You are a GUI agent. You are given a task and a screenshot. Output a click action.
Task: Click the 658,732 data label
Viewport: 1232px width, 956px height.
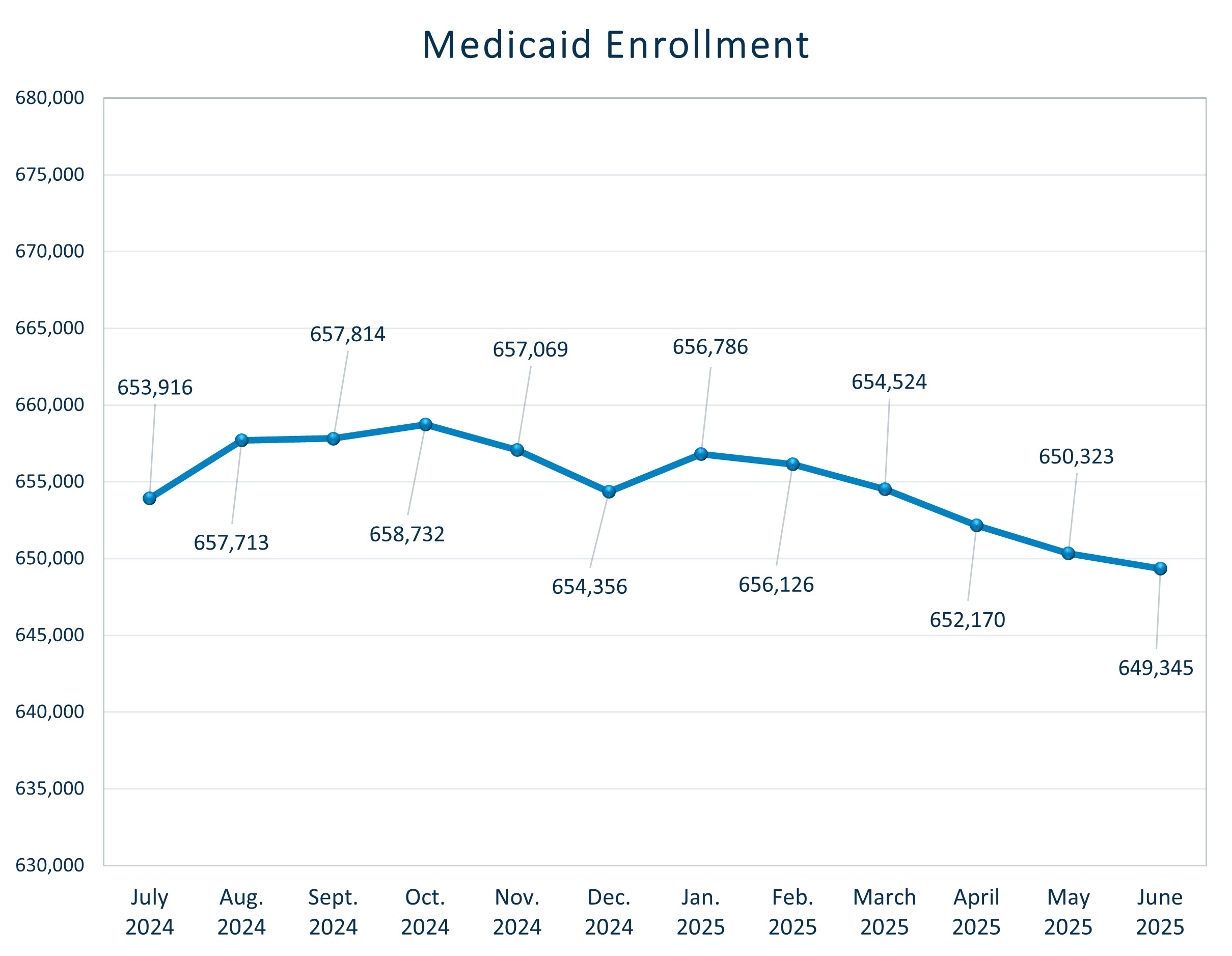(407, 534)
